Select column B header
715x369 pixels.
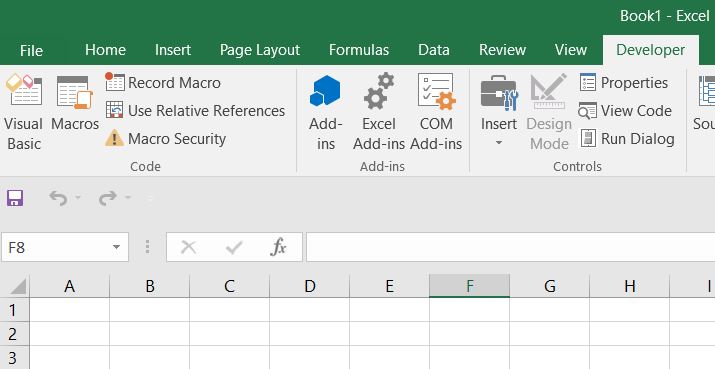pyautogui.click(x=150, y=286)
